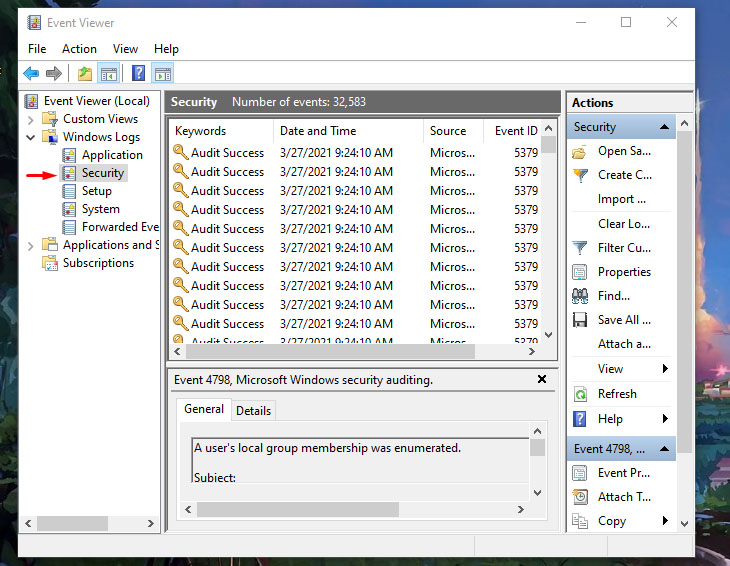Expand the Applications and Services Logs node
The height and width of the screenshot is (566, 730).
point(31,245)
